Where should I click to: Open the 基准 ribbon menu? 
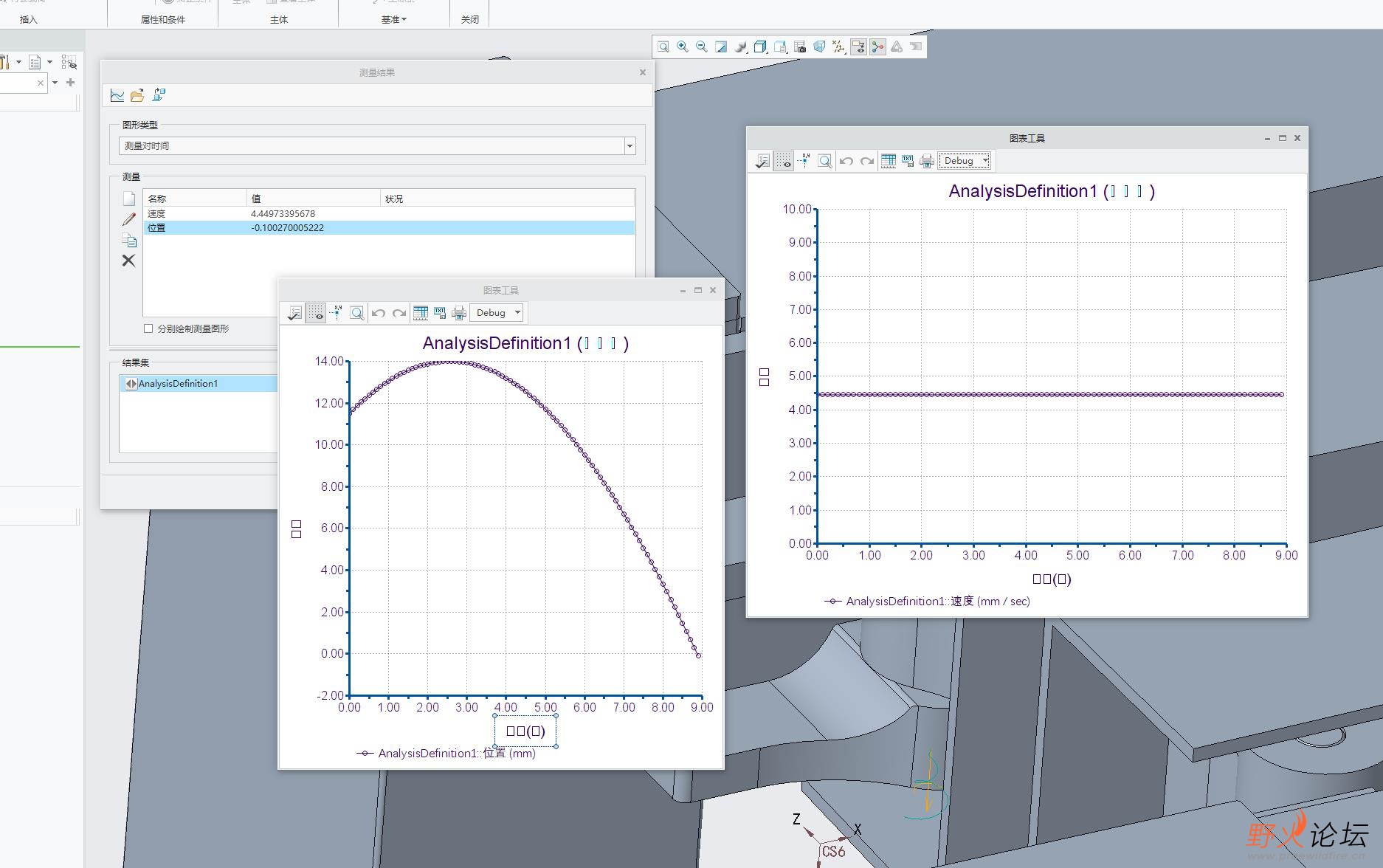point(393,20)
